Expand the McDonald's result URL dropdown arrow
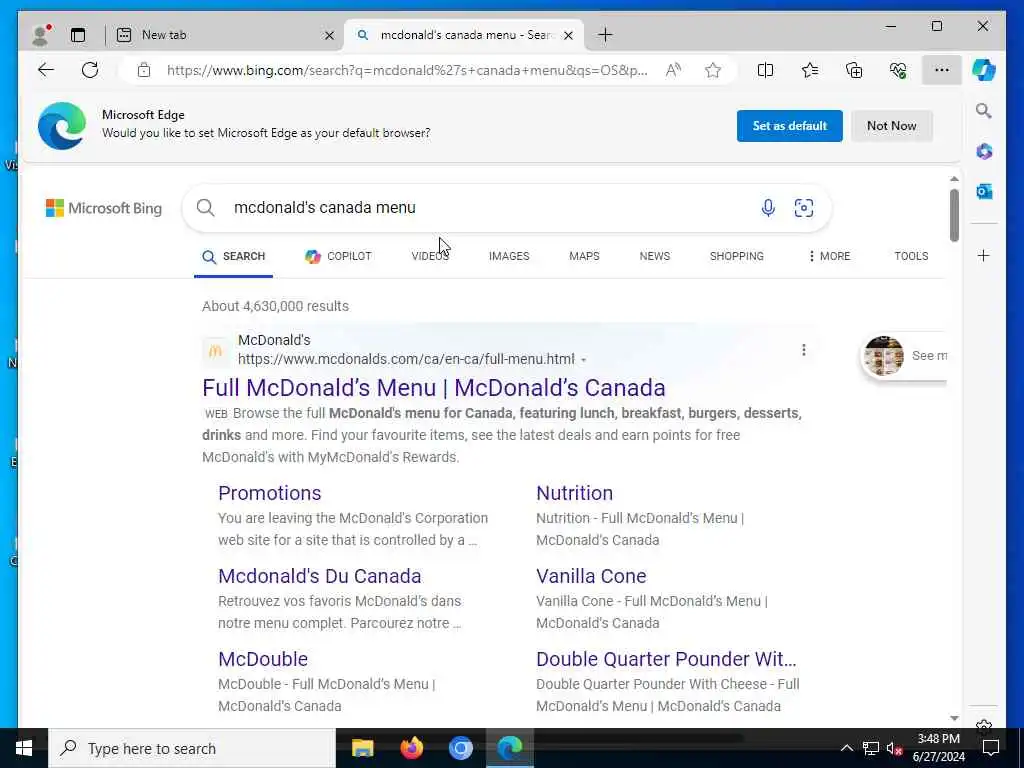 [x=583, y=360]
